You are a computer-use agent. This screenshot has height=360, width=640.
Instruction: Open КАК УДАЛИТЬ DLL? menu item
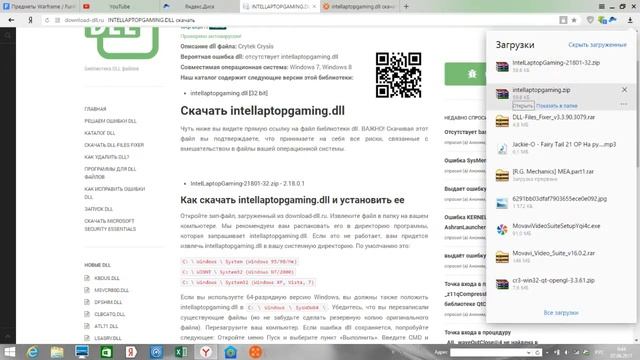107,157
